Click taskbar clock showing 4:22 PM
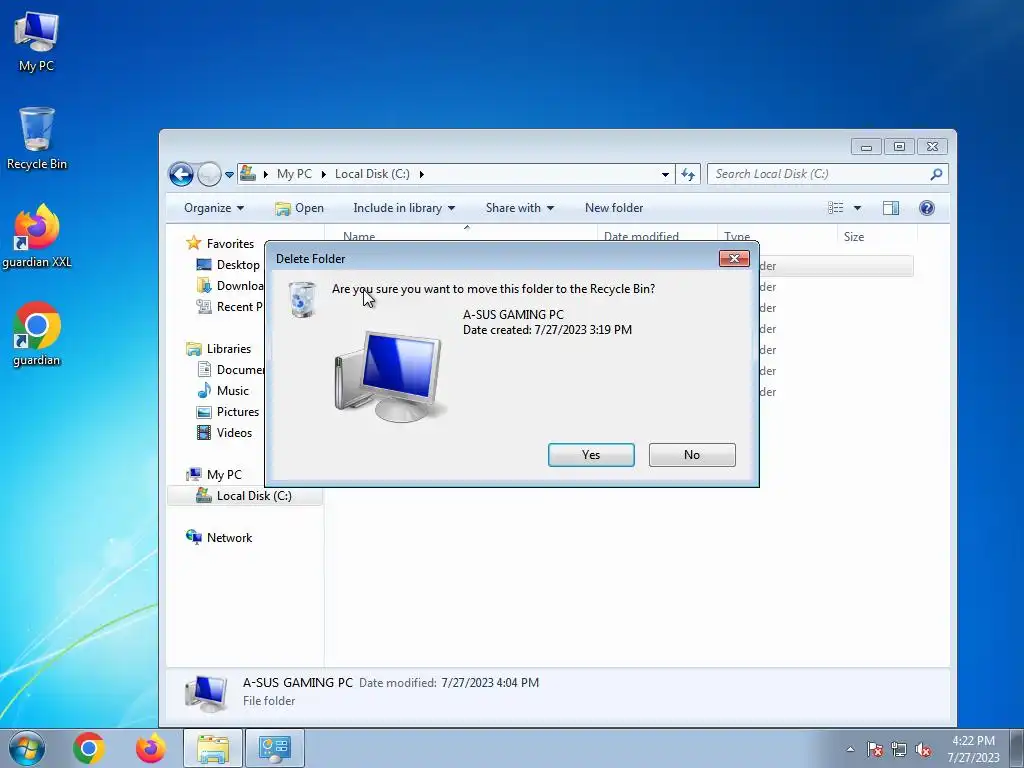The width and height of the screenshot is (1024, 768). pos(973,748)
